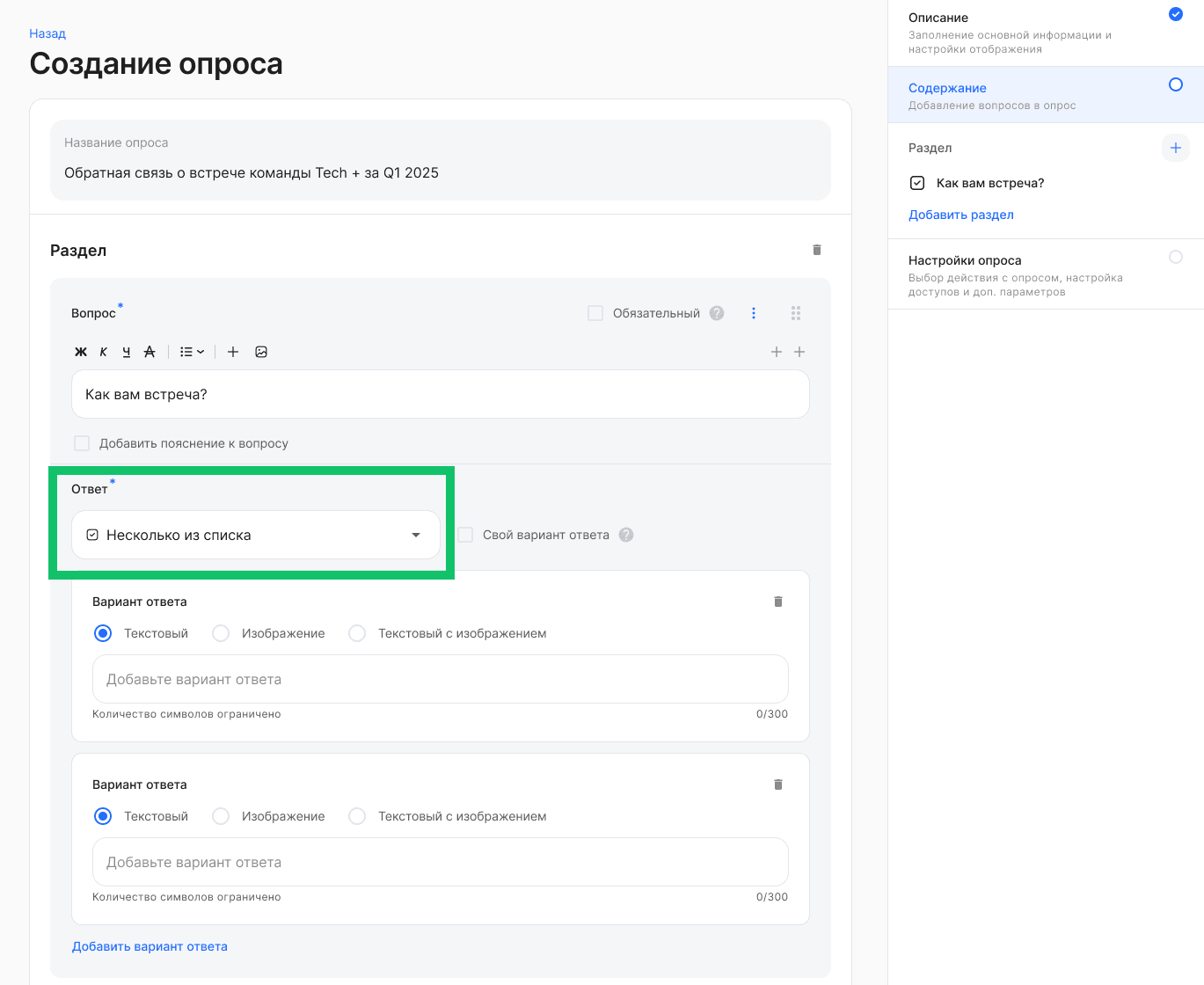Apply strikethrough formatting to the question
Screen dimensions: 1204x985
pyautogui.click(x=150, y=352)
